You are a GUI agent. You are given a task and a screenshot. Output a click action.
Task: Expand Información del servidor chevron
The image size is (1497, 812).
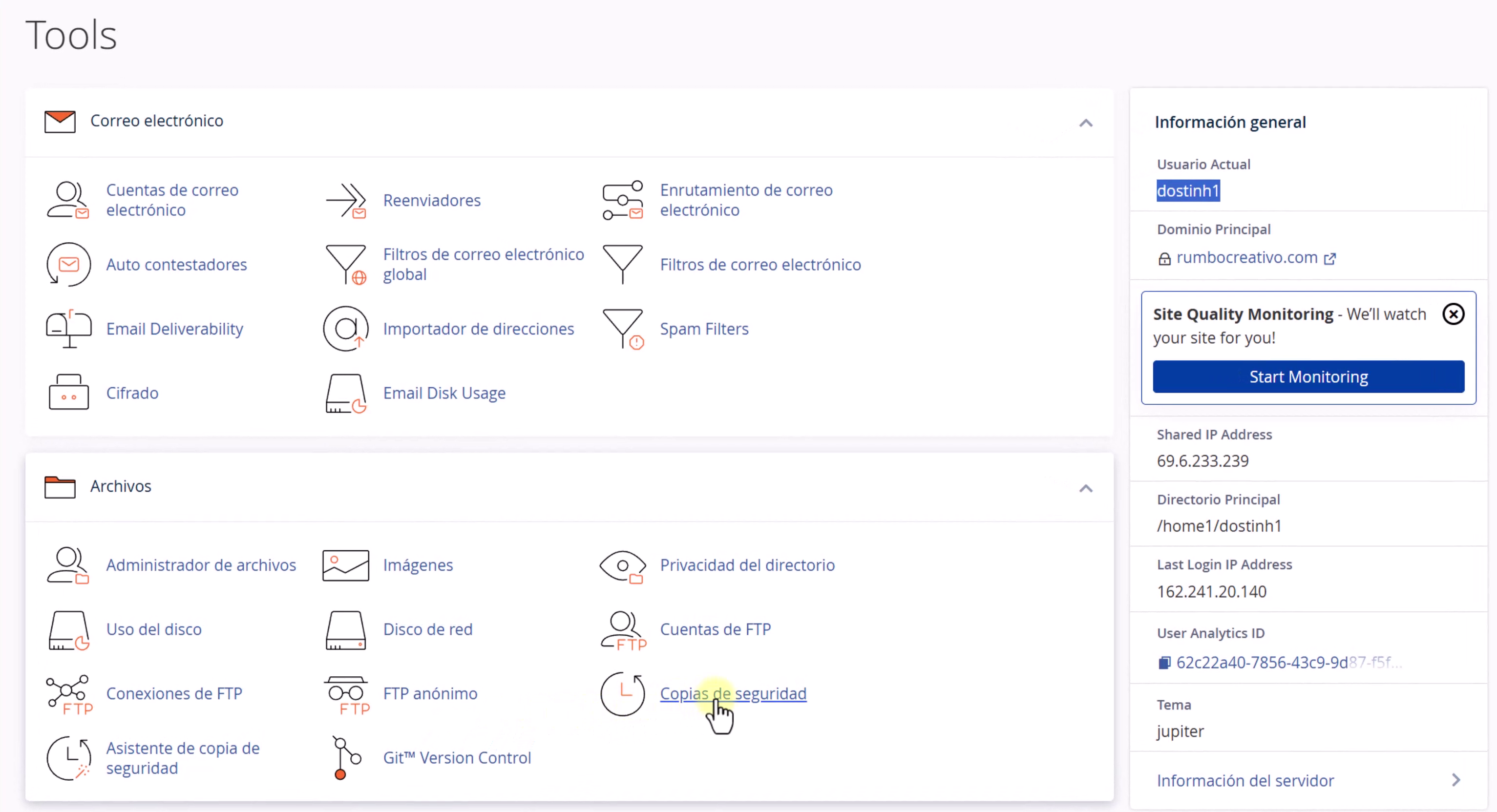(1456, 780)
